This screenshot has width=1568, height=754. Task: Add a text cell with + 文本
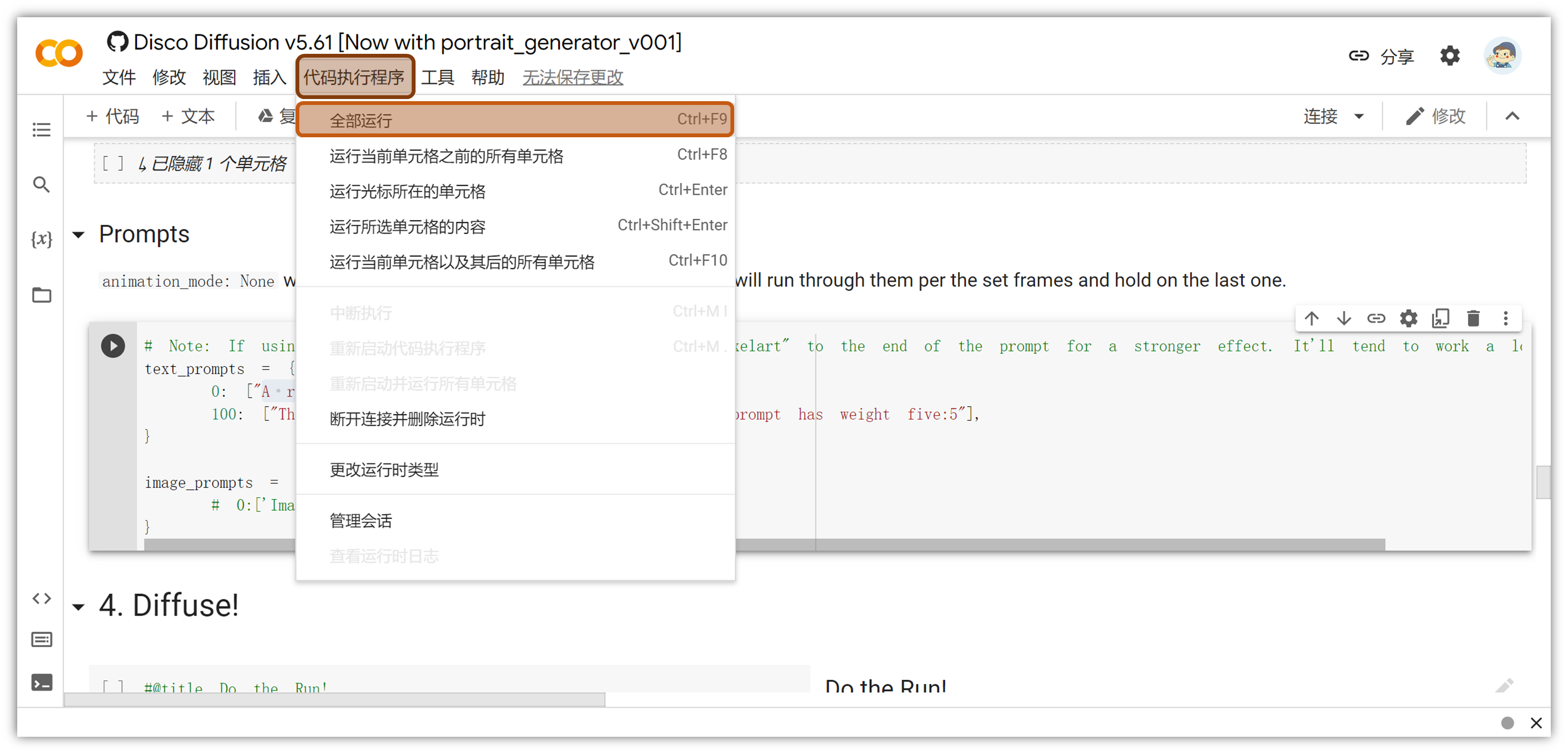pos(188,116)
